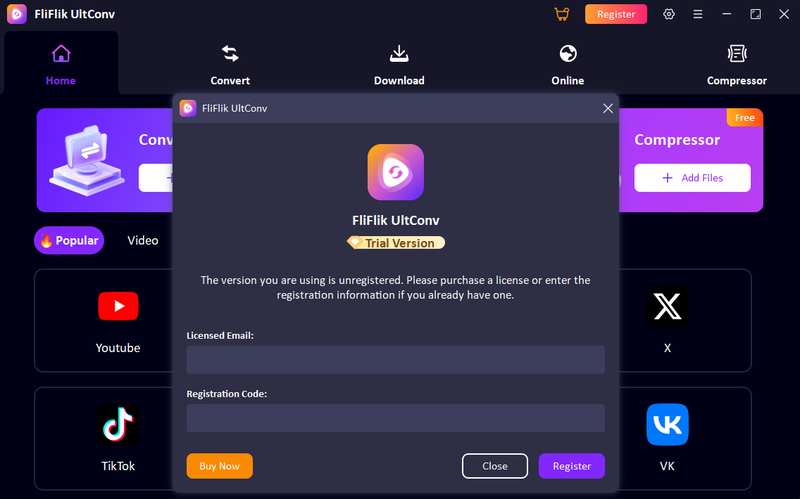Close the registration dialog with X
This screenshot has width=800, height=499.
tap(608, 108)
